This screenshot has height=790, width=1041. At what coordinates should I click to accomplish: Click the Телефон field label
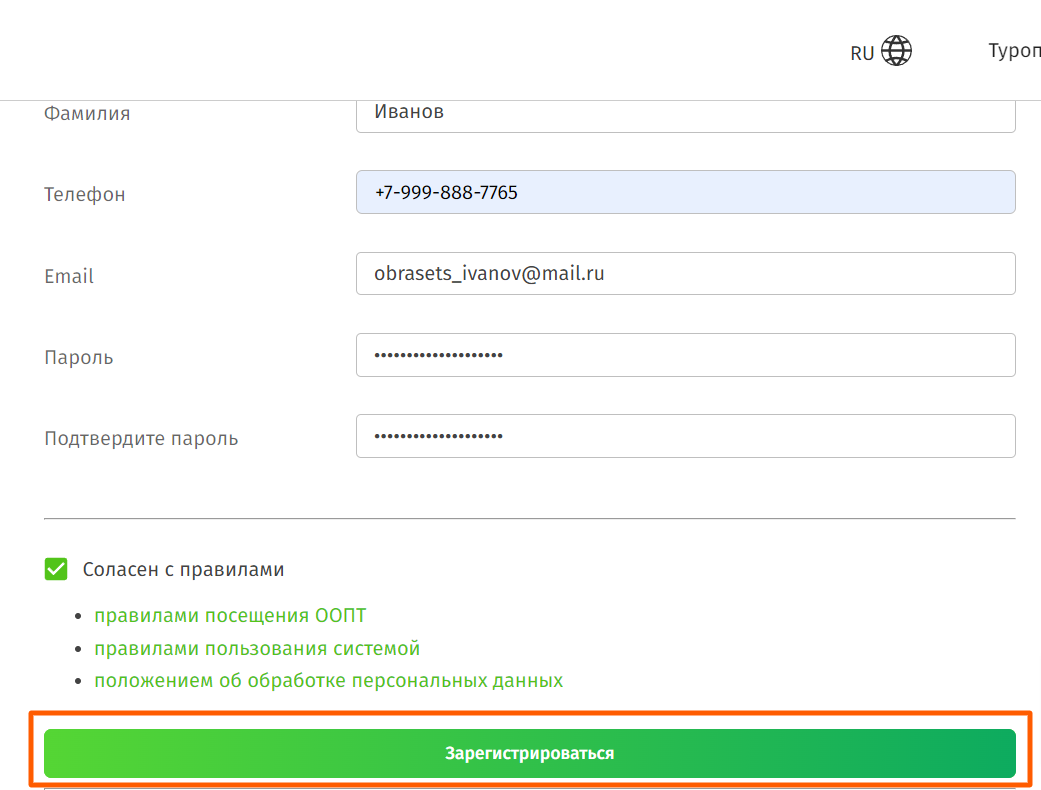click(85, 195)
